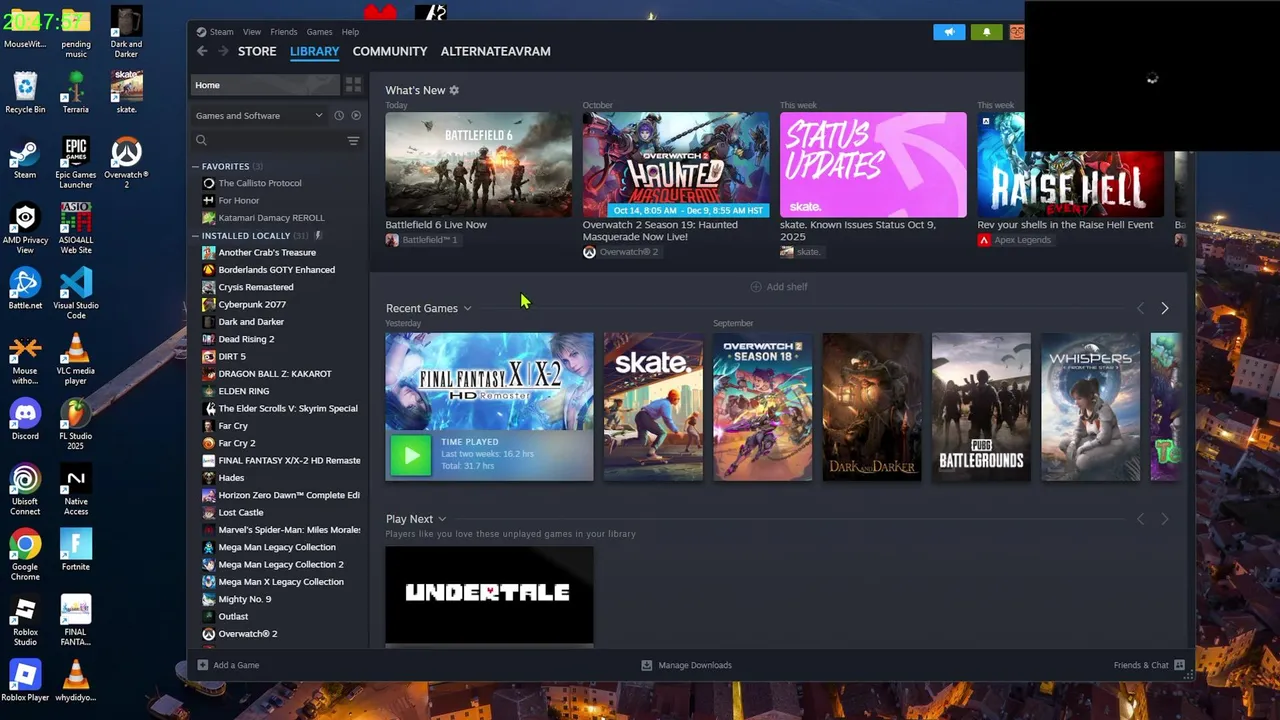Screen dimensions: 1280x720
Task: Expand Play Next shelf dropdown
Action: (x=442, y=519)
